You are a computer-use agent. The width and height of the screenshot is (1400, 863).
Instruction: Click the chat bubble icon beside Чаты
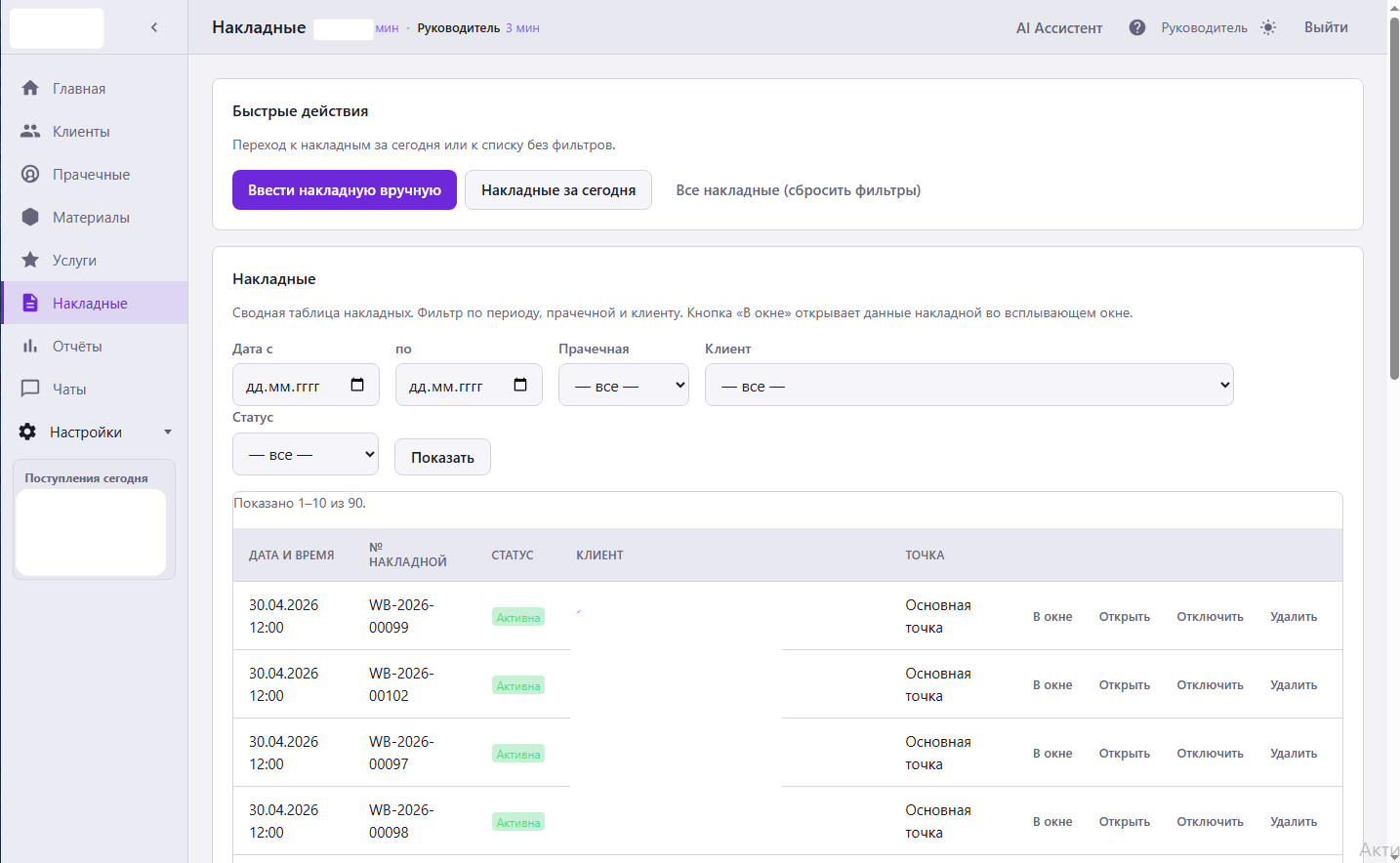pyautogui.click(x=30, y=389)
